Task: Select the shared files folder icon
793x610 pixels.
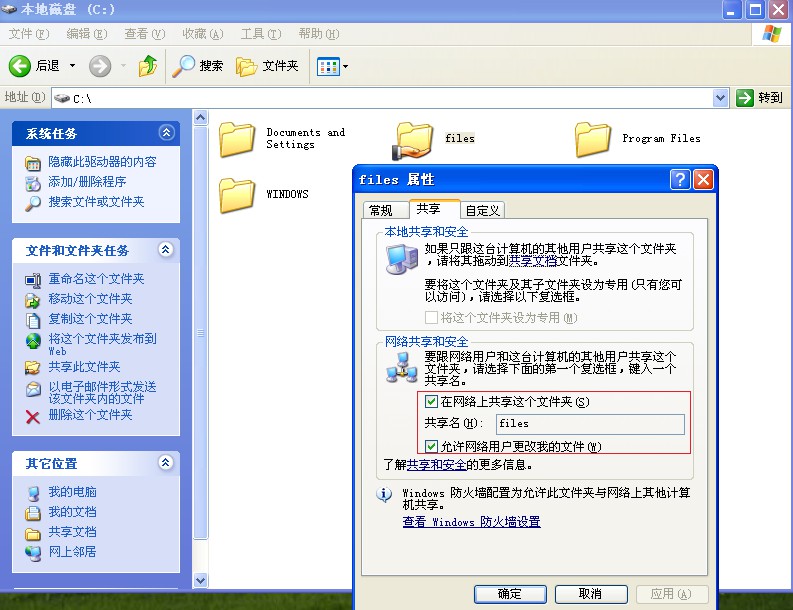Action: point(413,140)
